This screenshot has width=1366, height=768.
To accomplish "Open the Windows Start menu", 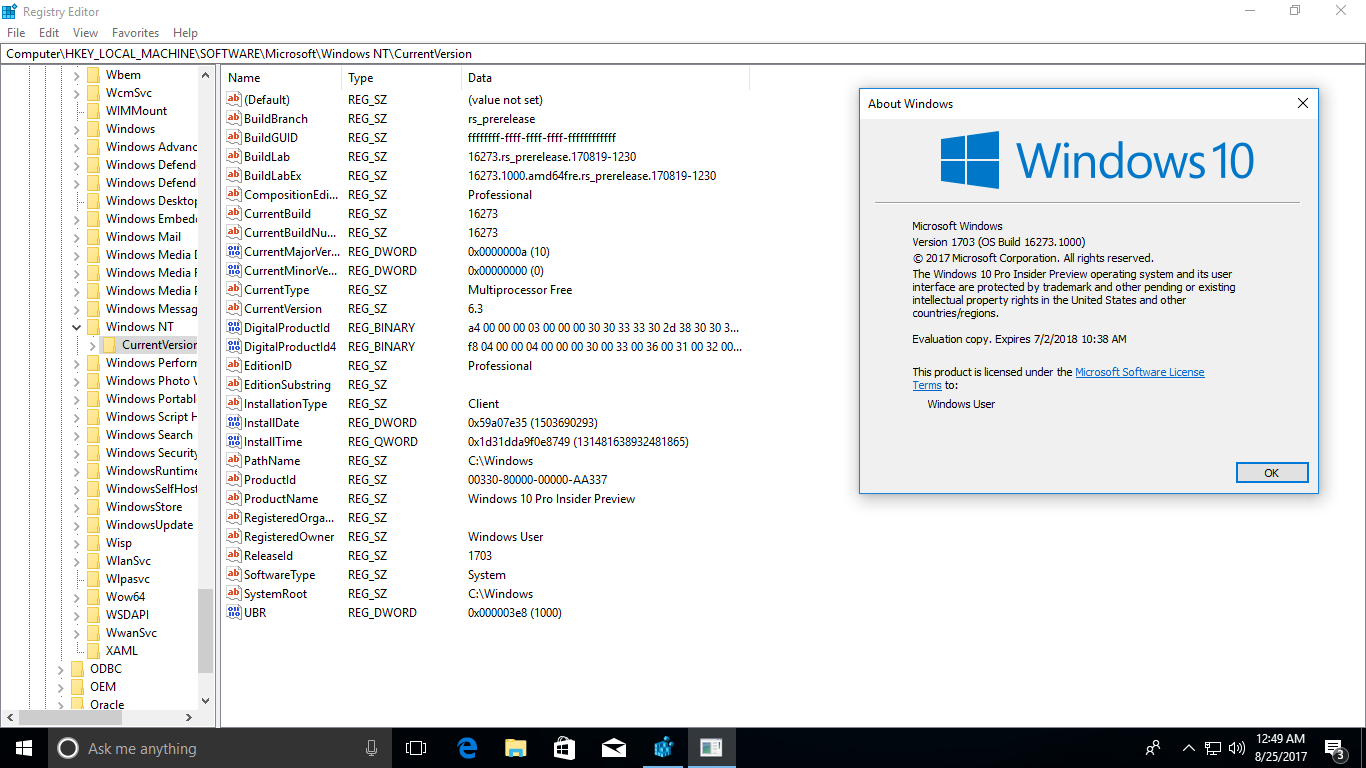I will pos(24,748).
